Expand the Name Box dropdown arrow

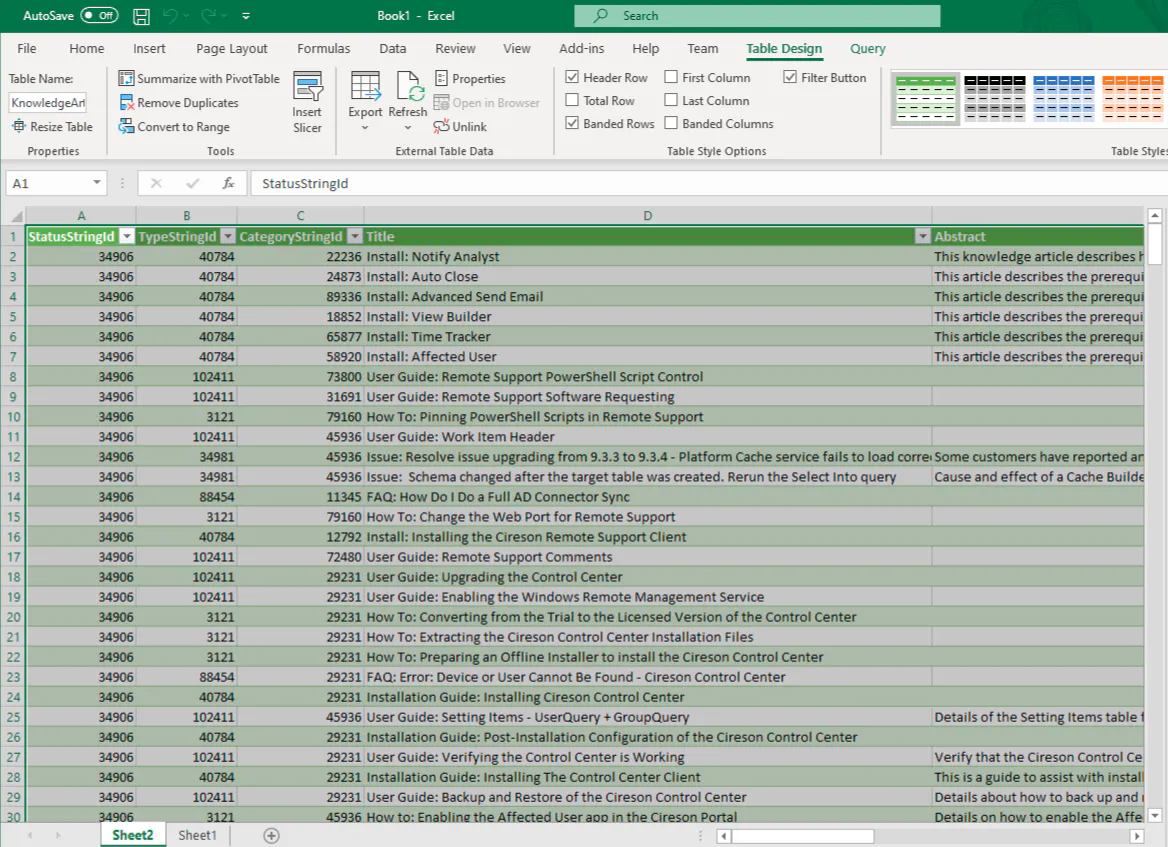click(97, 183)
